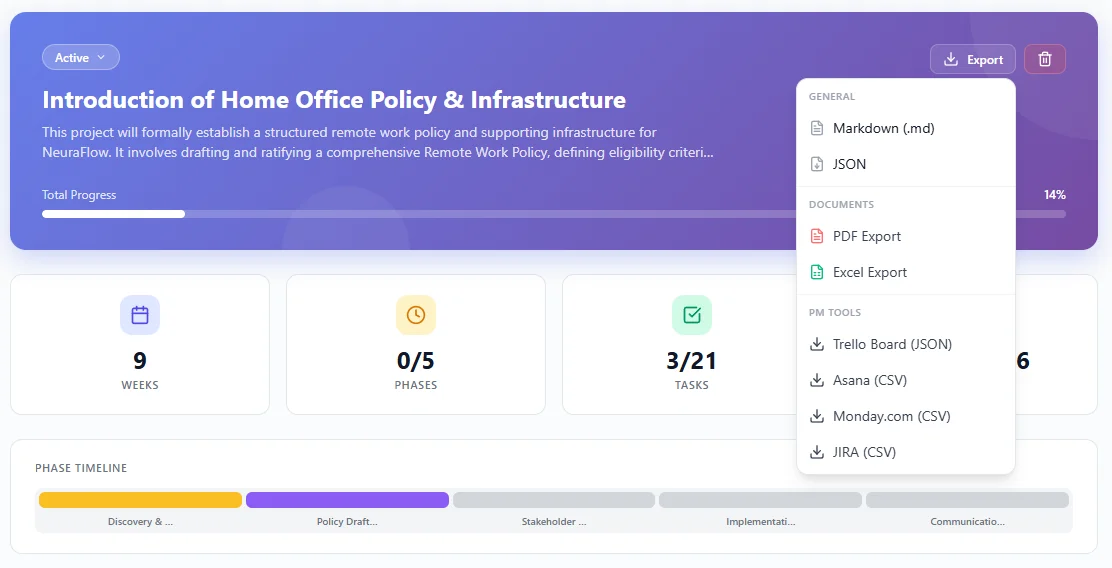
Task: Click the yellow Discovery phase timeline bar
Action: coord(140,500)
